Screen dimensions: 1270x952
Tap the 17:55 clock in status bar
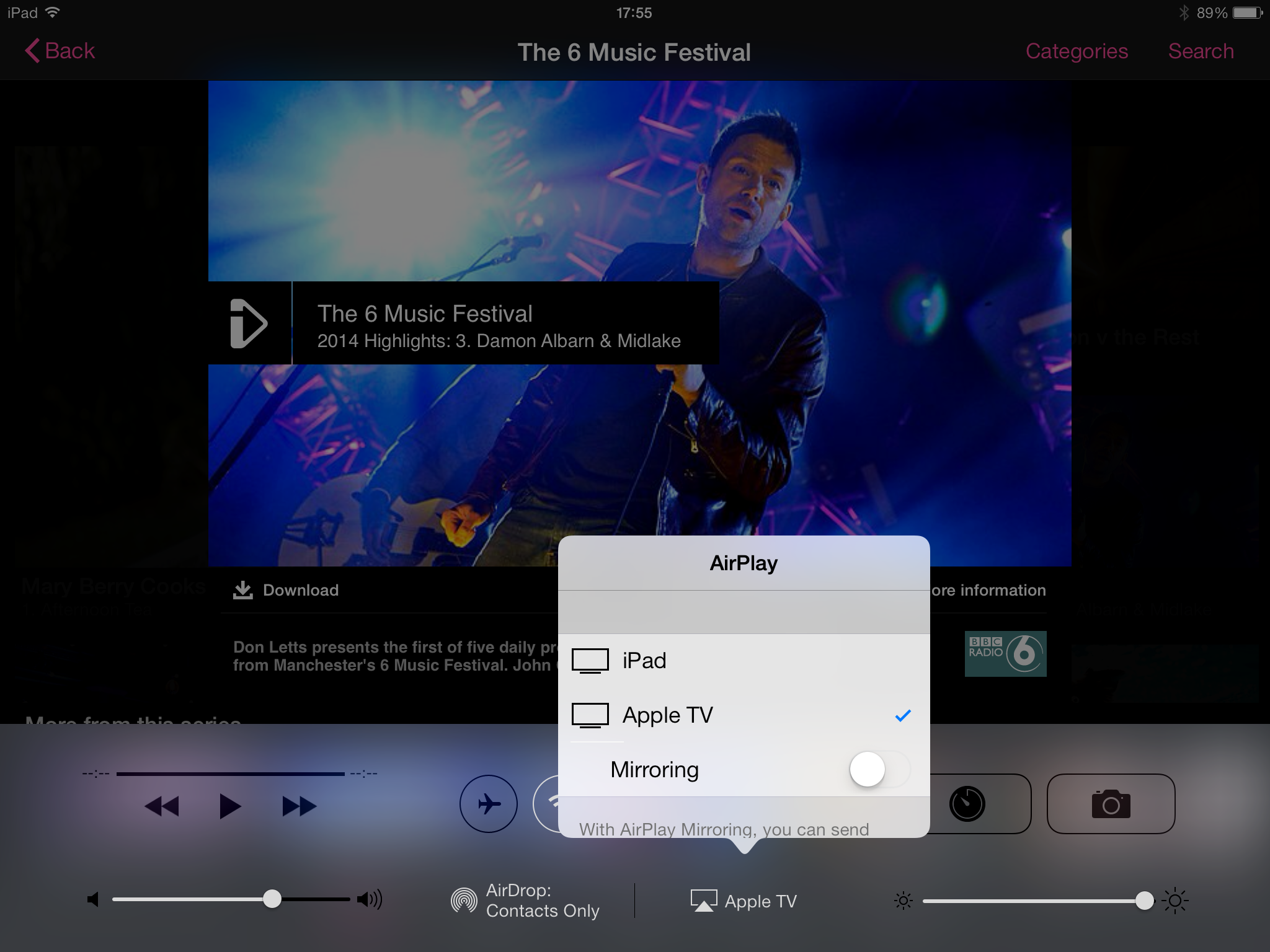pyautogui.click(x=634, y=13)
